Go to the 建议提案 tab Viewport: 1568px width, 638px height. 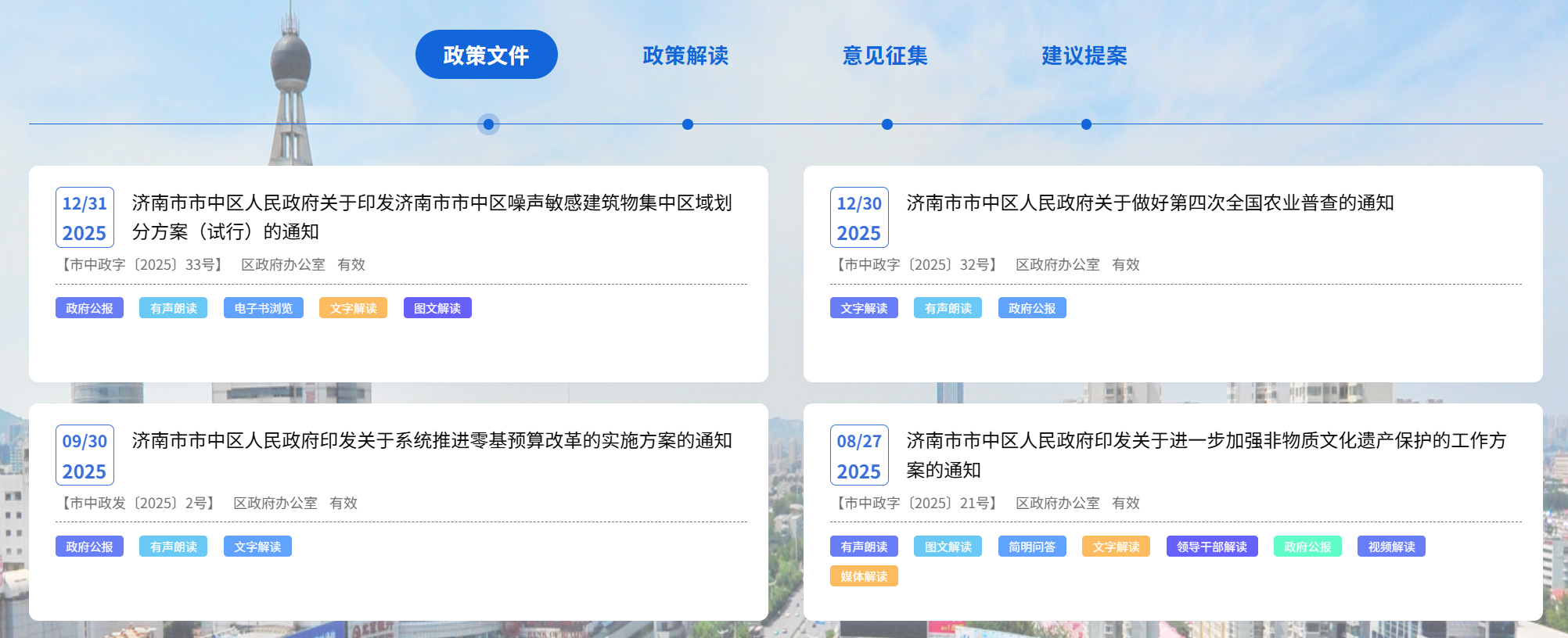[x=1084, y=56]
